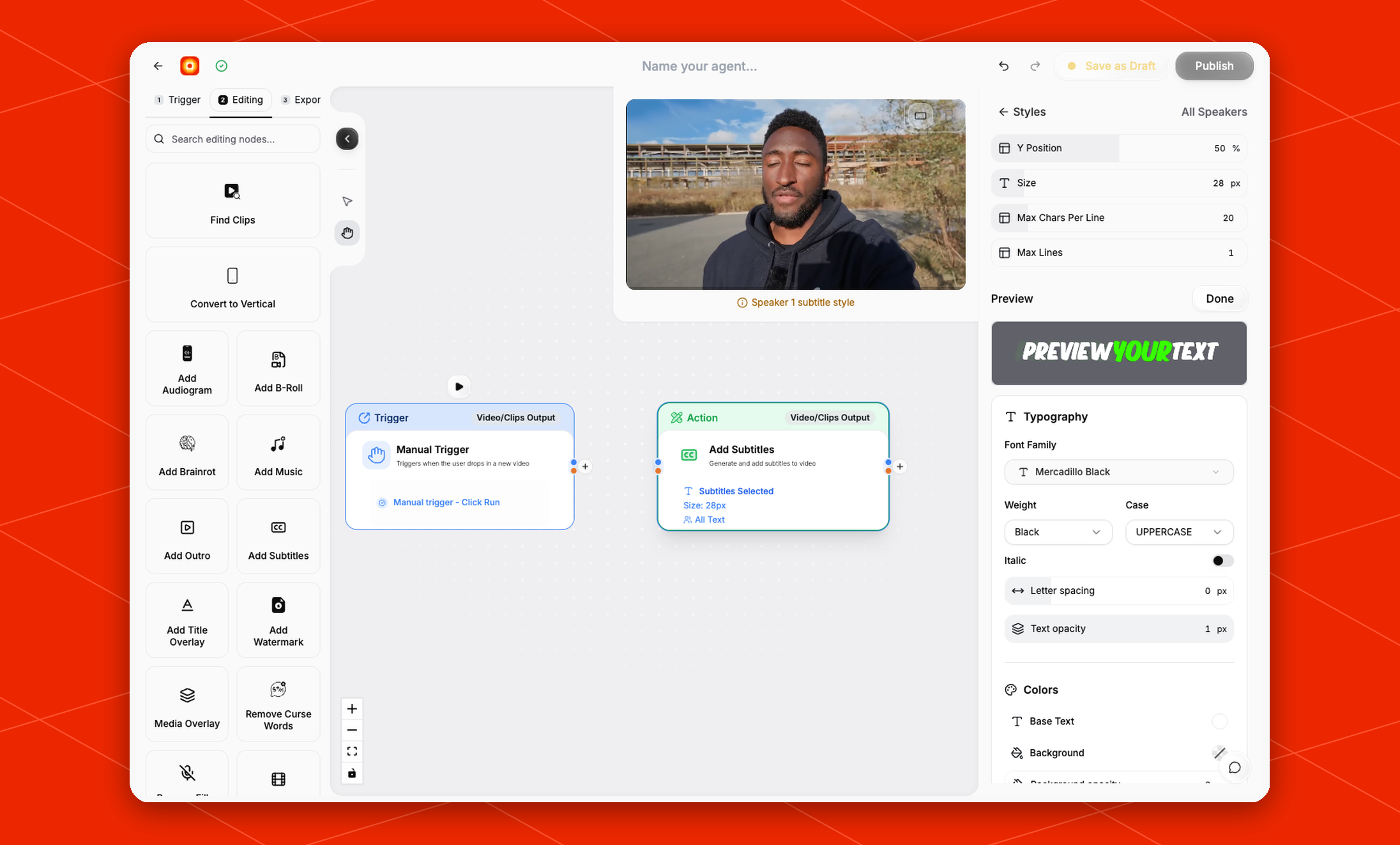1400x845 pixels.
Task: Click the Publish button
Action: point(1214,66)
